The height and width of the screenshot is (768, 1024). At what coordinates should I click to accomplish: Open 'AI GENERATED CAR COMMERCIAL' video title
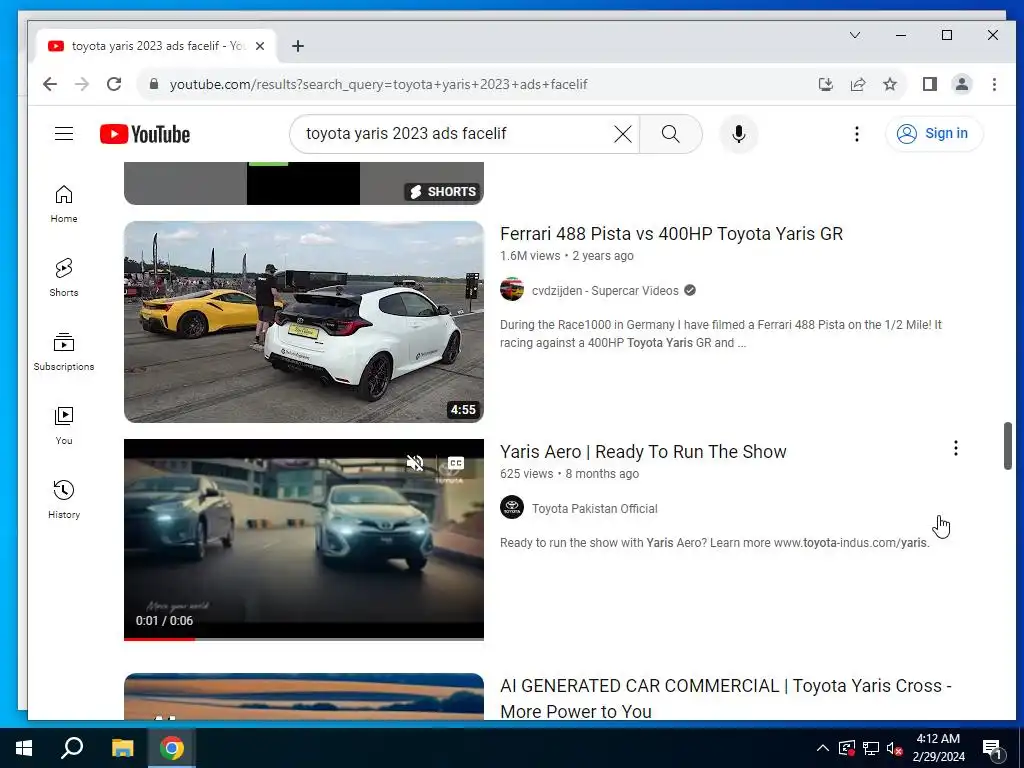point(726,698)
